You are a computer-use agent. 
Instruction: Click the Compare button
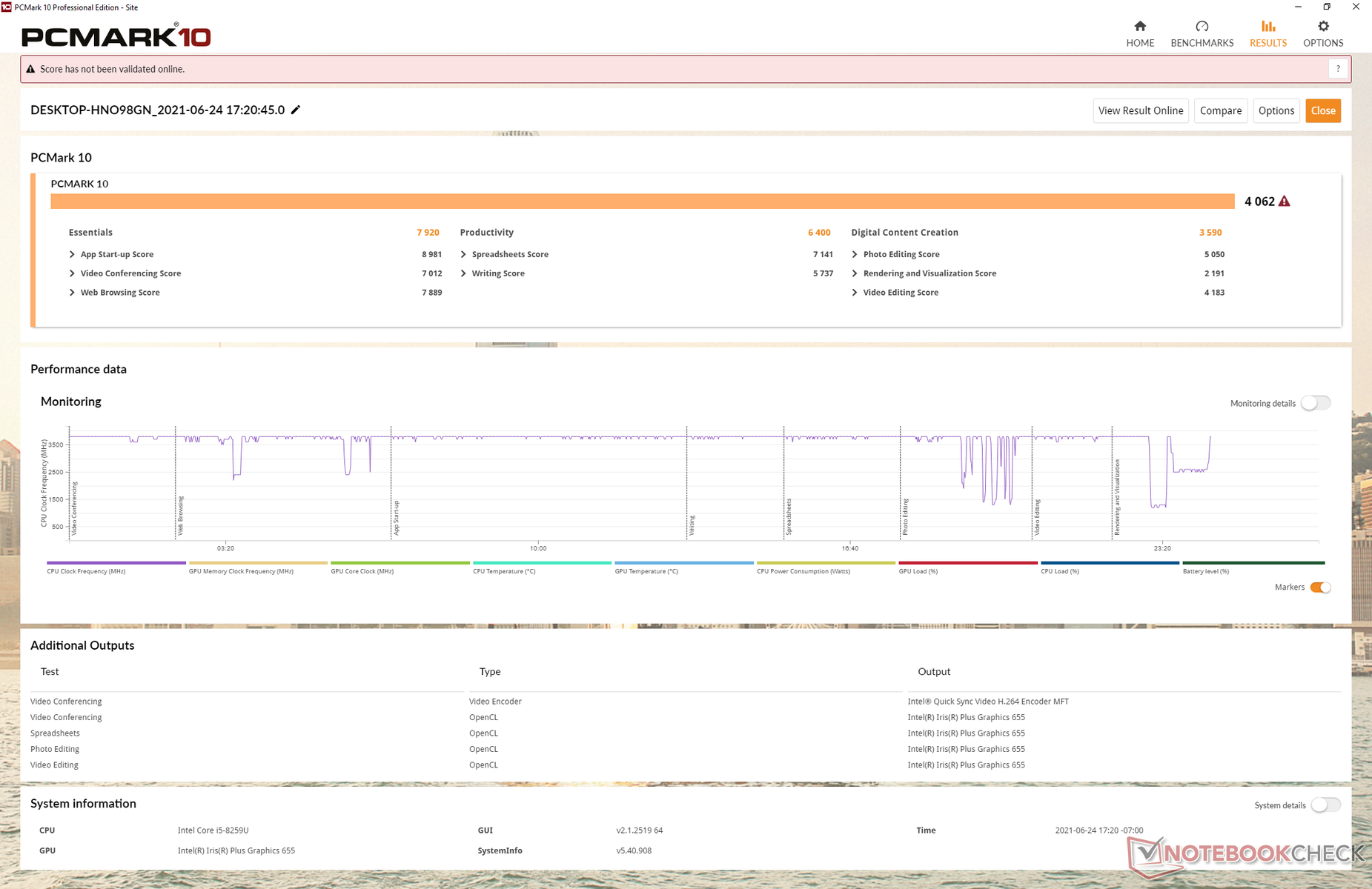(1220, 111)
